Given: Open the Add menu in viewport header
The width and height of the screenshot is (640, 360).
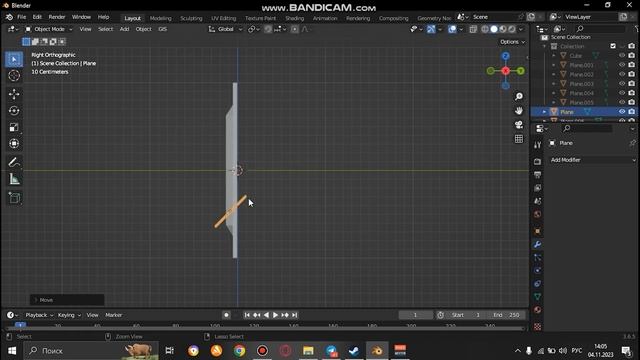Looking at the screenshot, I should point(124,29).
